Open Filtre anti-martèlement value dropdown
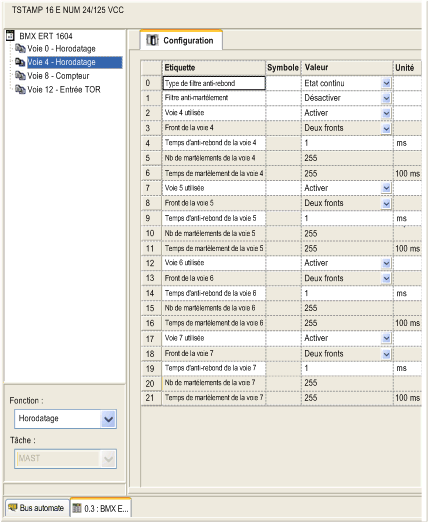The height and width of the screenshot is (522, 428). tap(386, 98)
